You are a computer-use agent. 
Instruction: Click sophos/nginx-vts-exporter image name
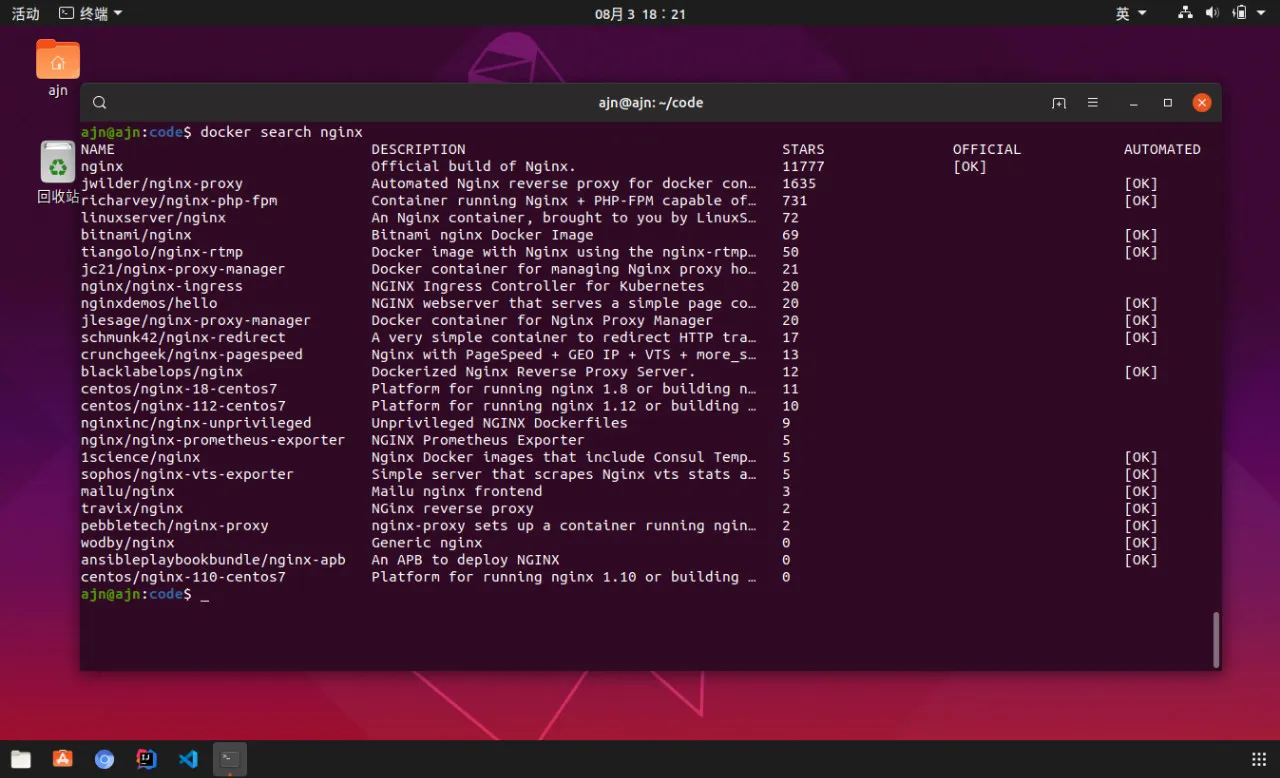coord(187,474)
